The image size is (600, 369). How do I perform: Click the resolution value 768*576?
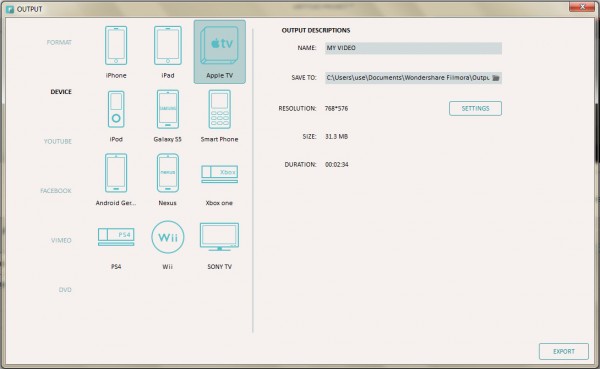pos(336,108)
